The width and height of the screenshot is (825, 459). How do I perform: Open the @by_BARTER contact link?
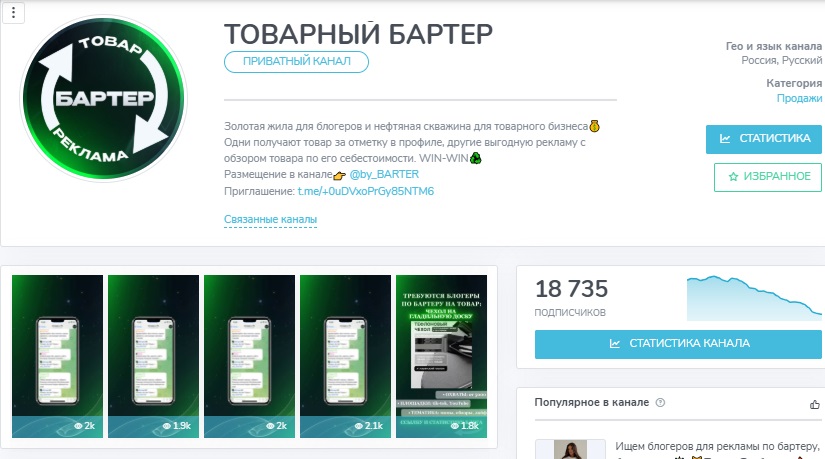pyautogui.click(x=384, y=174)
